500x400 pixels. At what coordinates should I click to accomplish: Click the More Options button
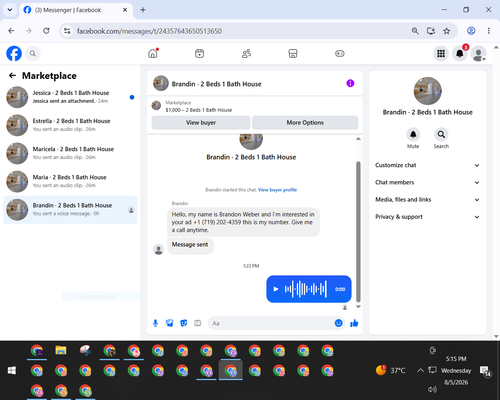click(305, 123)
